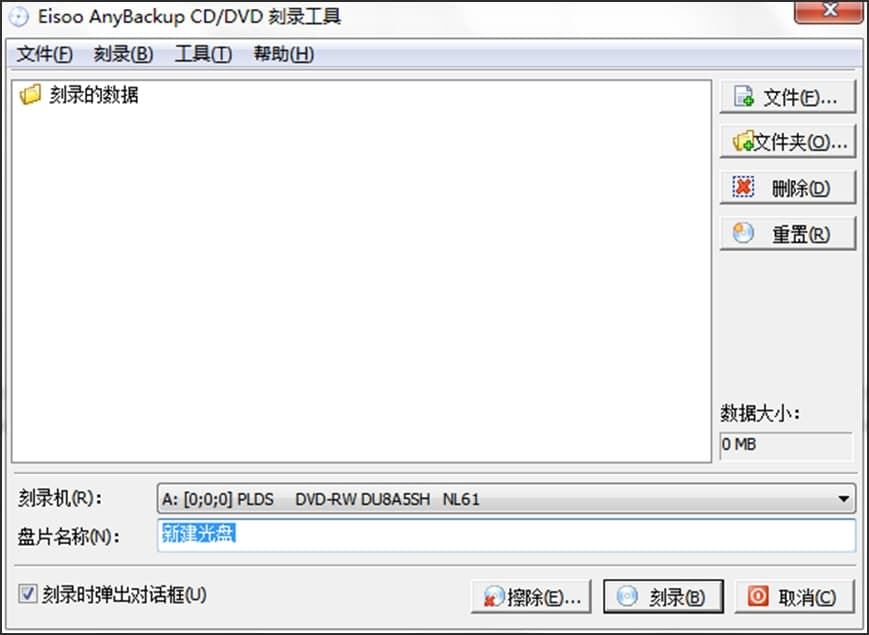
Task: Select the PLDS DVD-RW drive combo box
Action: coord(506,499)
